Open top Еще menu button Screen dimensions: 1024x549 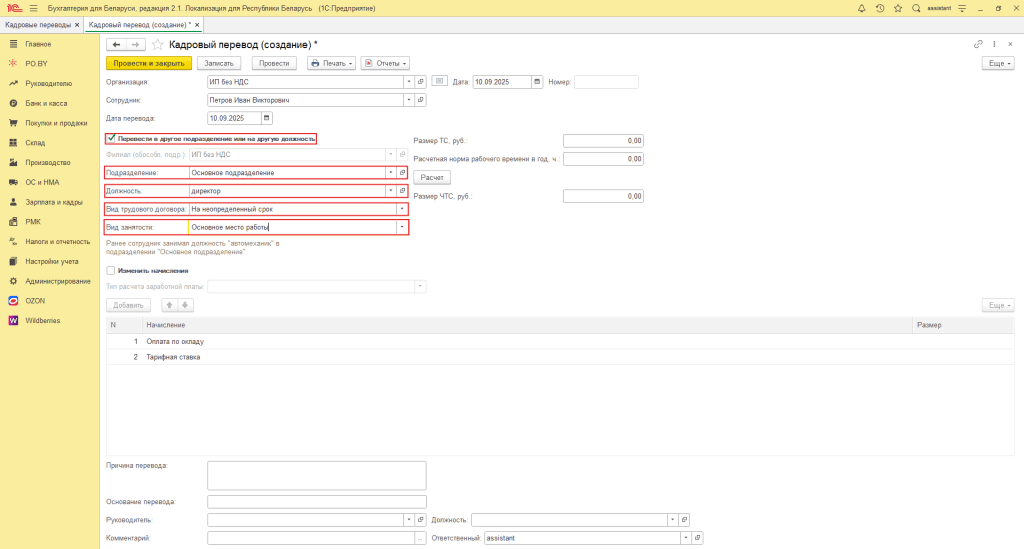tap(998, 63)
